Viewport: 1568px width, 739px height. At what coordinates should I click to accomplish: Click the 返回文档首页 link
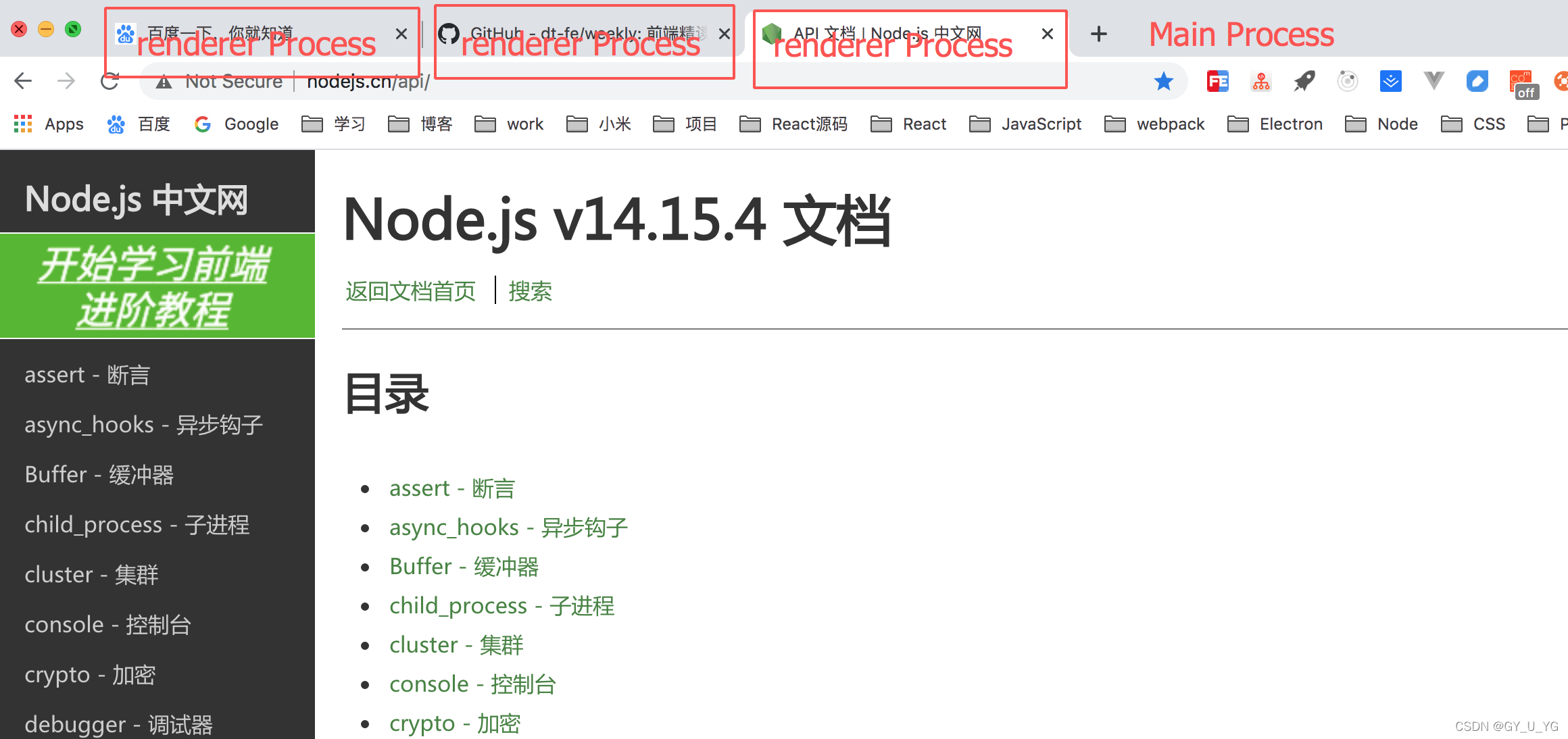point(410,291)
